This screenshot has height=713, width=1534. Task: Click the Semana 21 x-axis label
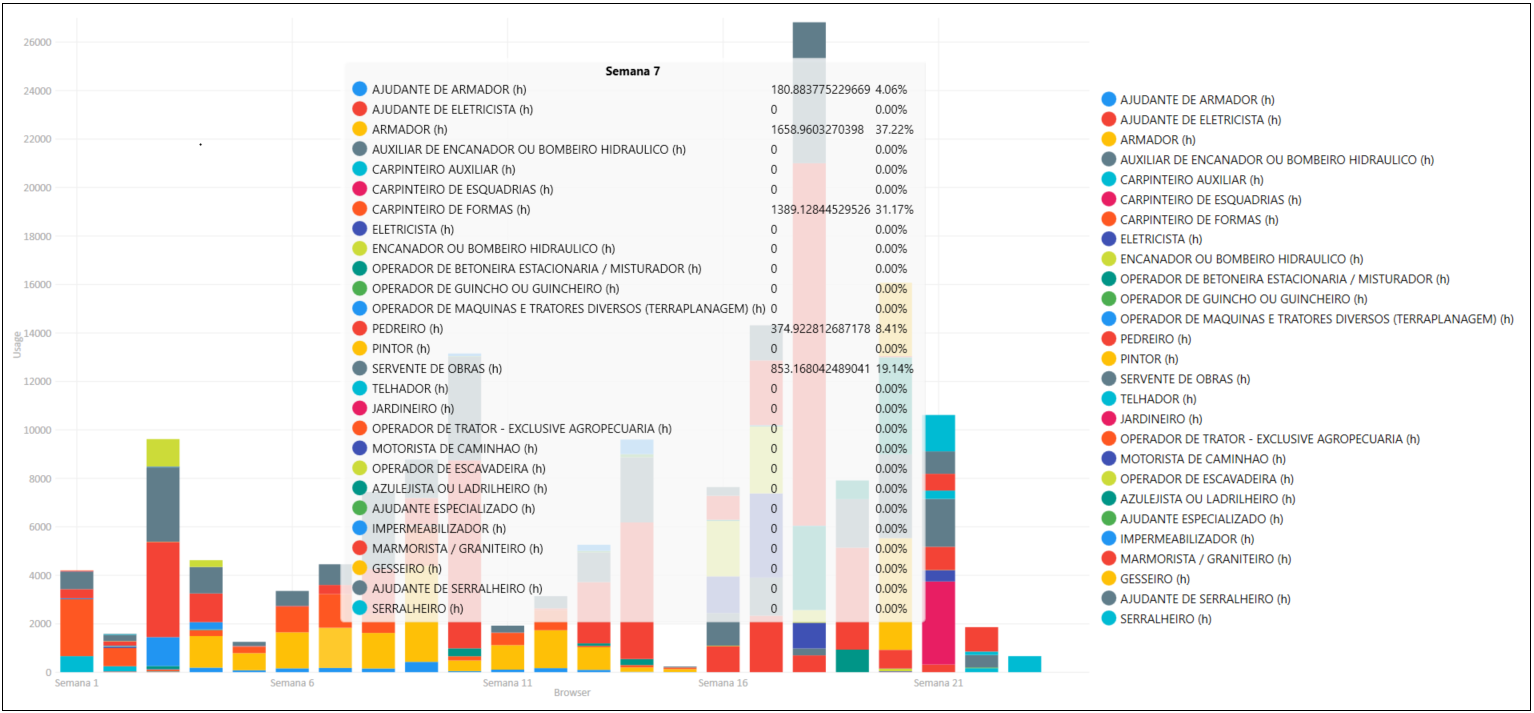coord(937,684)
